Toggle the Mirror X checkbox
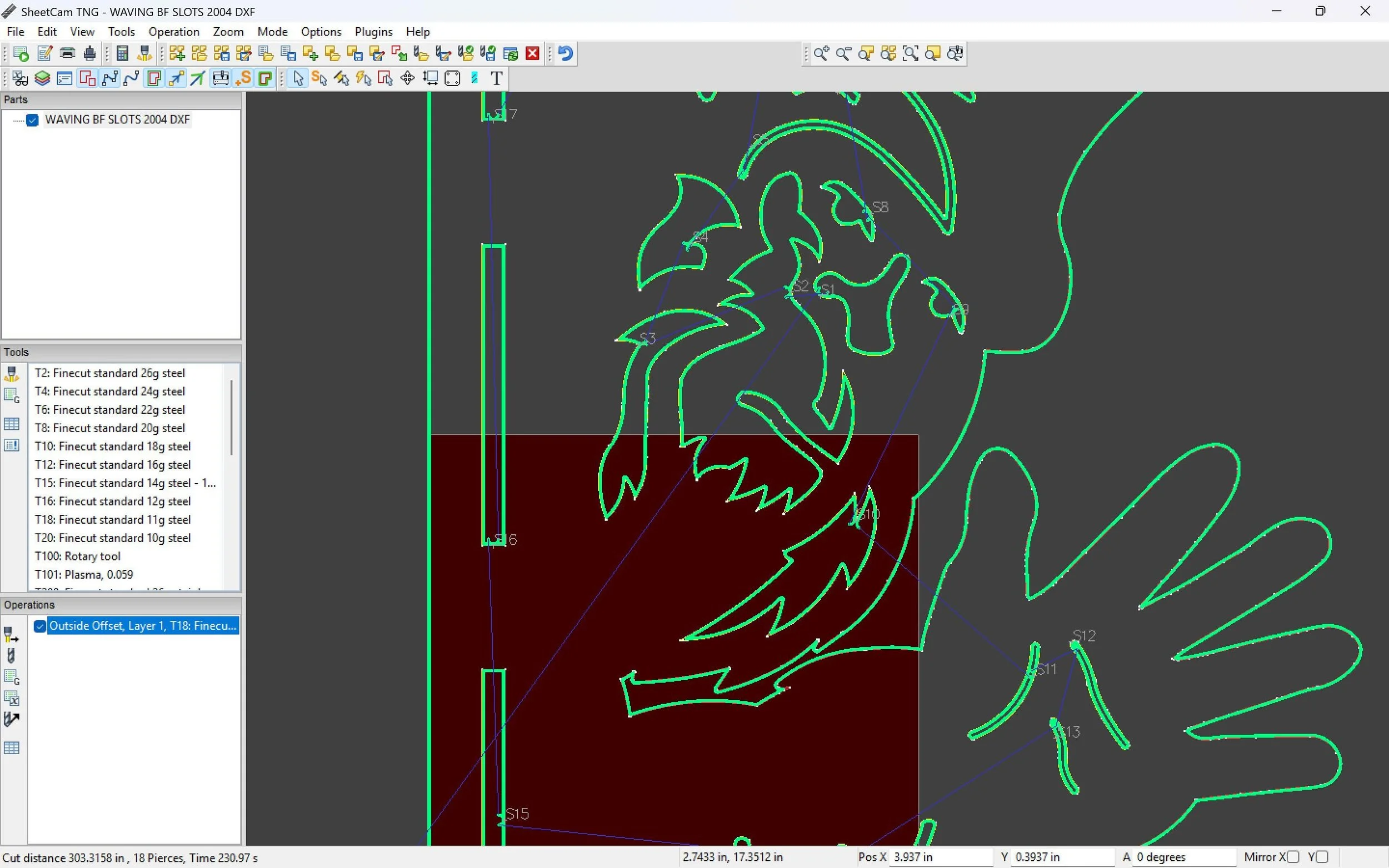 click(1292, 857)
